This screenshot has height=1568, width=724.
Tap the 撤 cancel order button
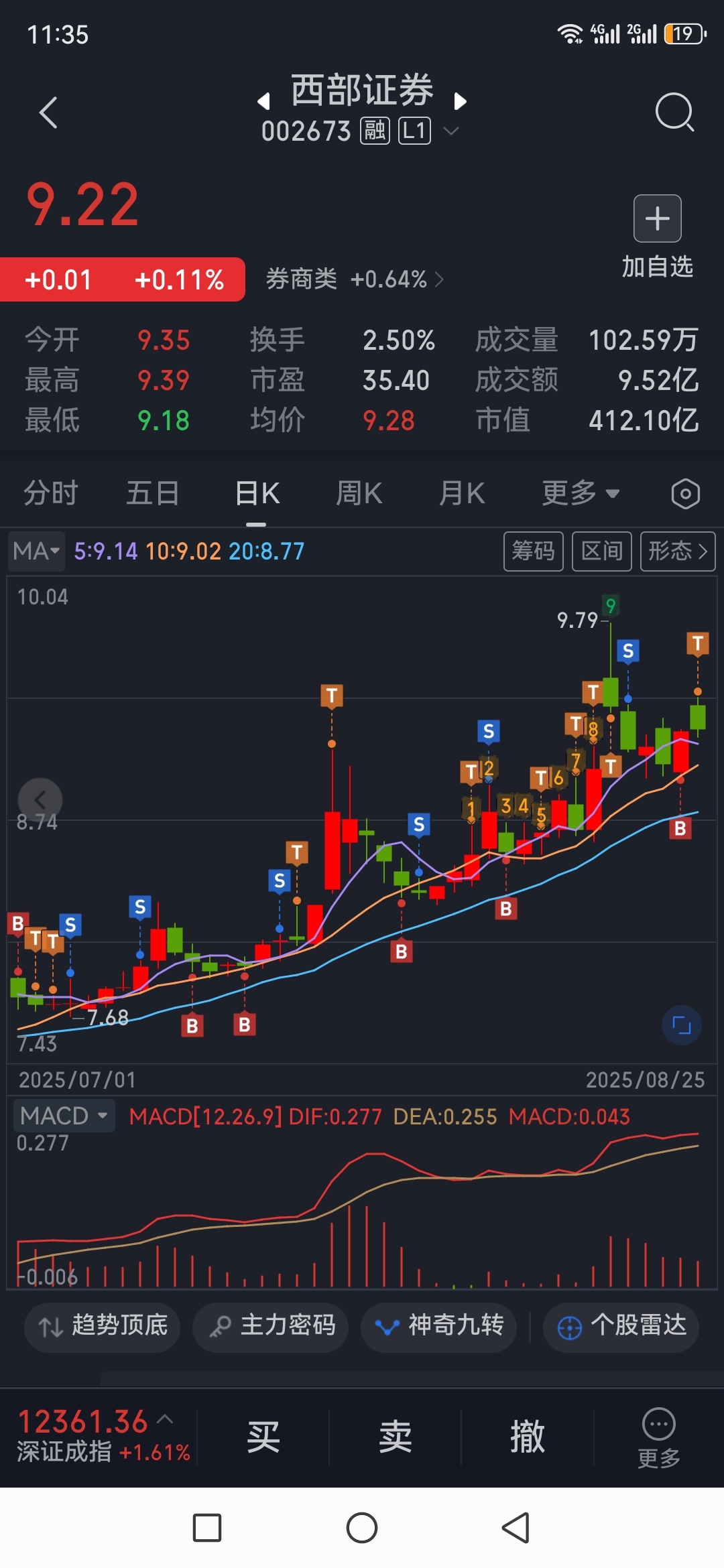coord(527,1437)
